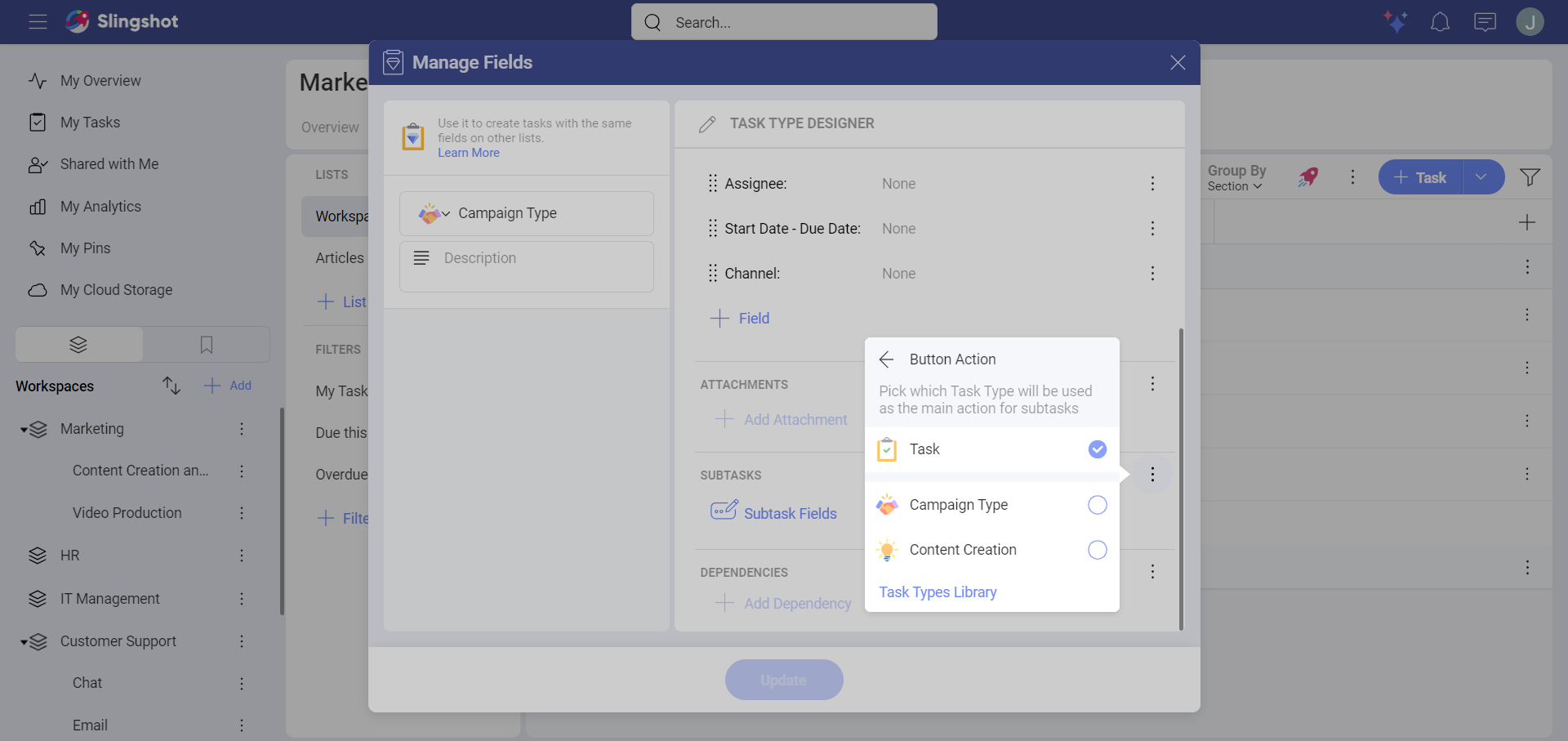The image size is (1568, 741).
Task: Click Add Attachment
Action: (x=782, y=420)
